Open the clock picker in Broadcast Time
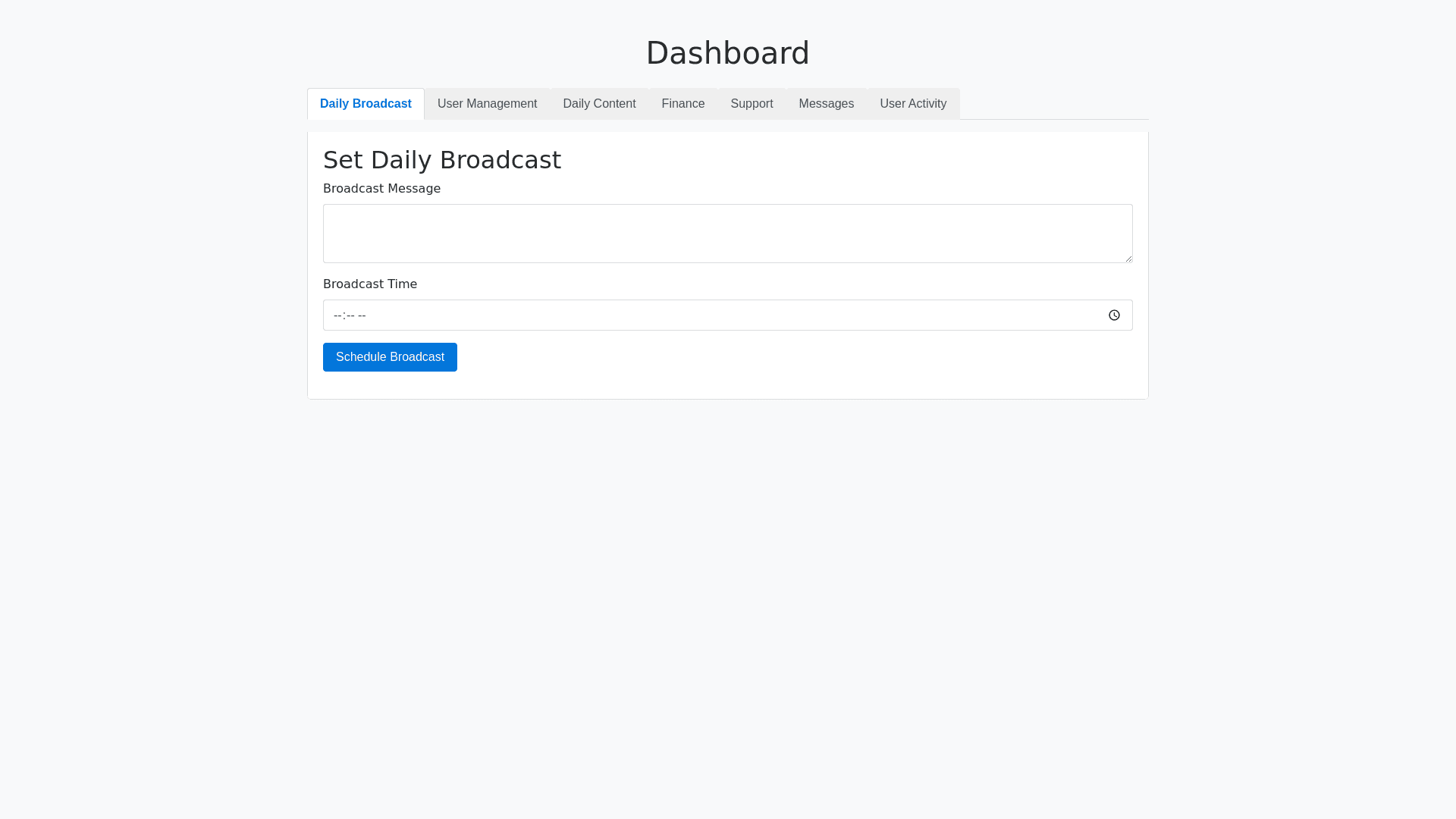The width and height of the screenshot is (1456, 819). pos(1114,315)
